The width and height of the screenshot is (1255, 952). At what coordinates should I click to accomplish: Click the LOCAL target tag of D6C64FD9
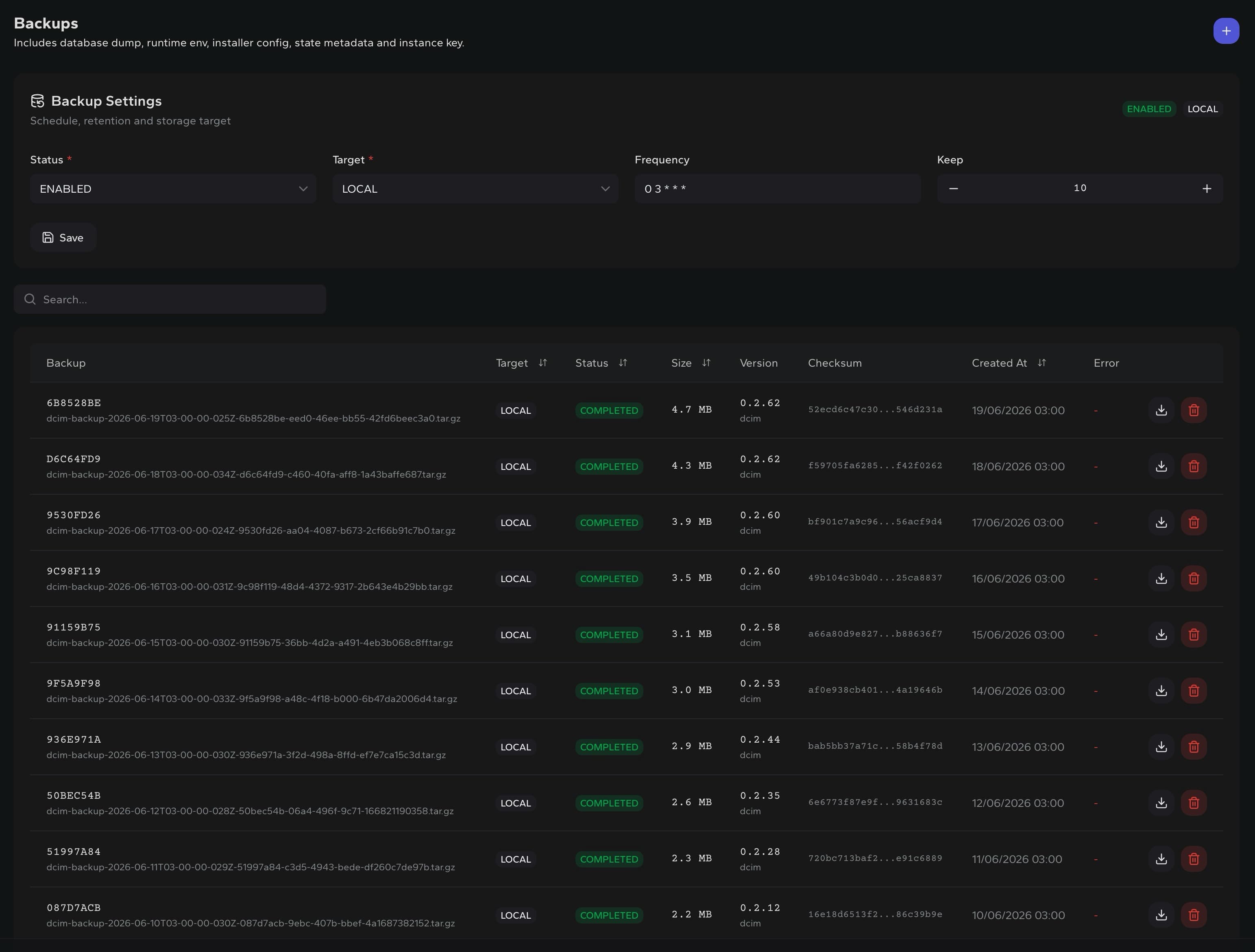coord(516,467)
